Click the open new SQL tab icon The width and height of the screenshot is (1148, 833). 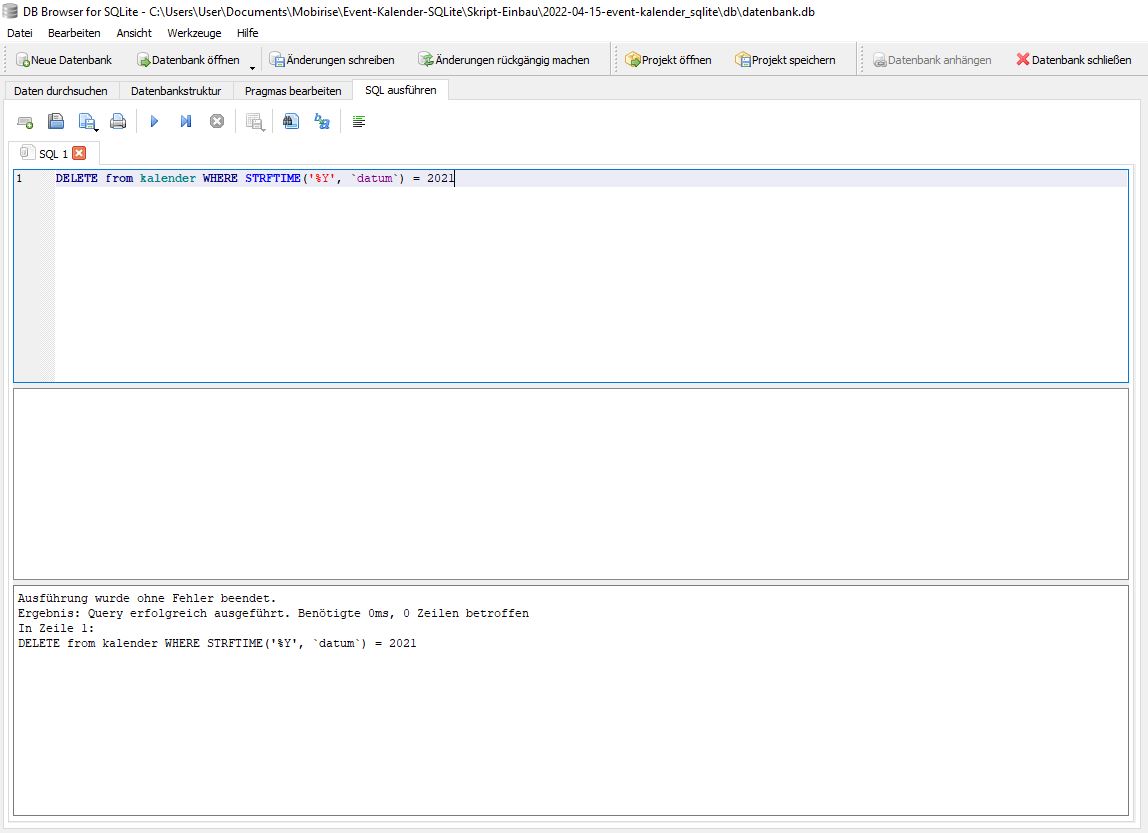click(25, 121)
